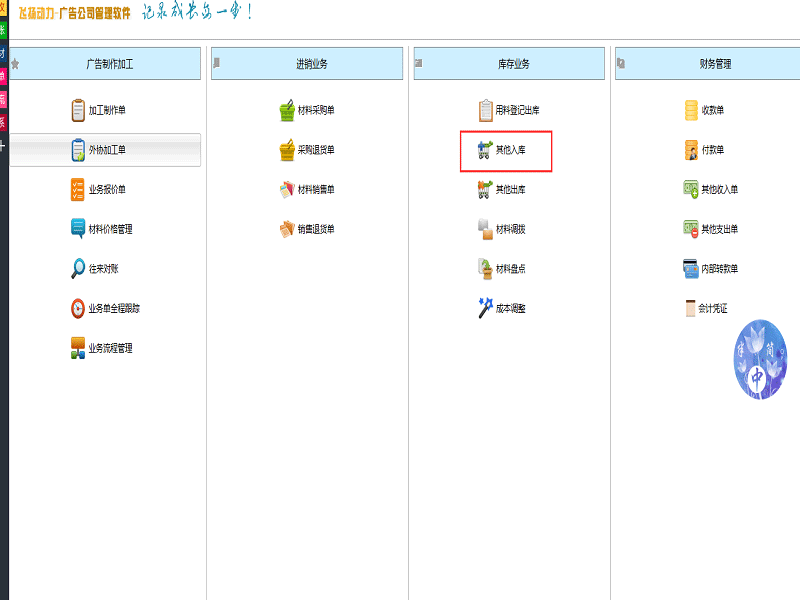Click the 材料盘点 entry
This screenshot has width=800, height=600.
(510, 269)
